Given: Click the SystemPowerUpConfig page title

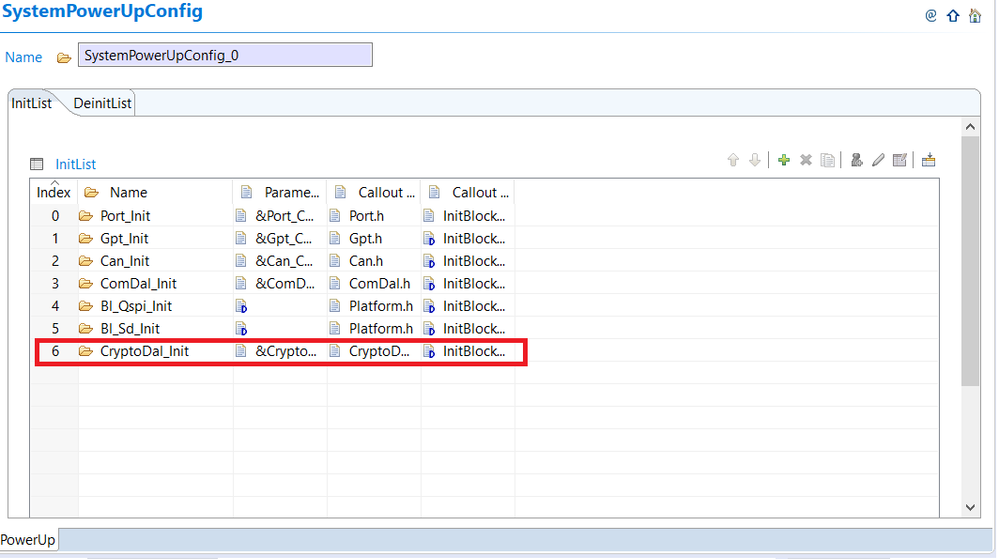Looking at the screenshot, I should click(102, 11).
